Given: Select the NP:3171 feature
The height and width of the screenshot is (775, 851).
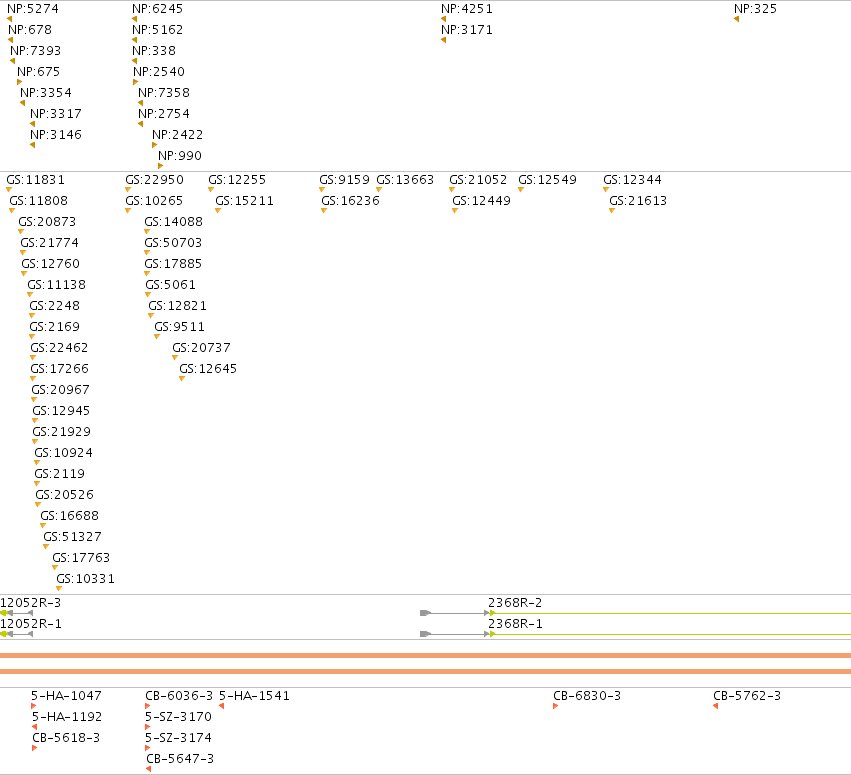Looking at the screenshot, I should (467, 30).
